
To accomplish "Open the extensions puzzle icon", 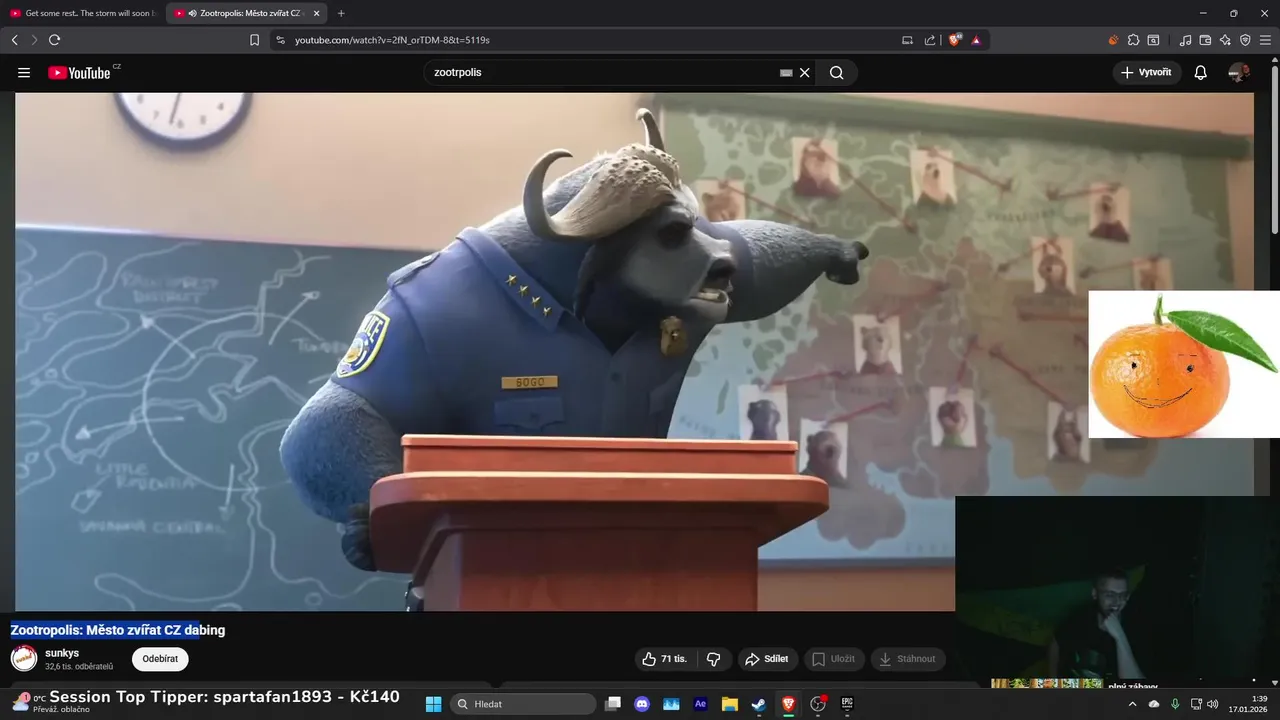I will 1133,40.
